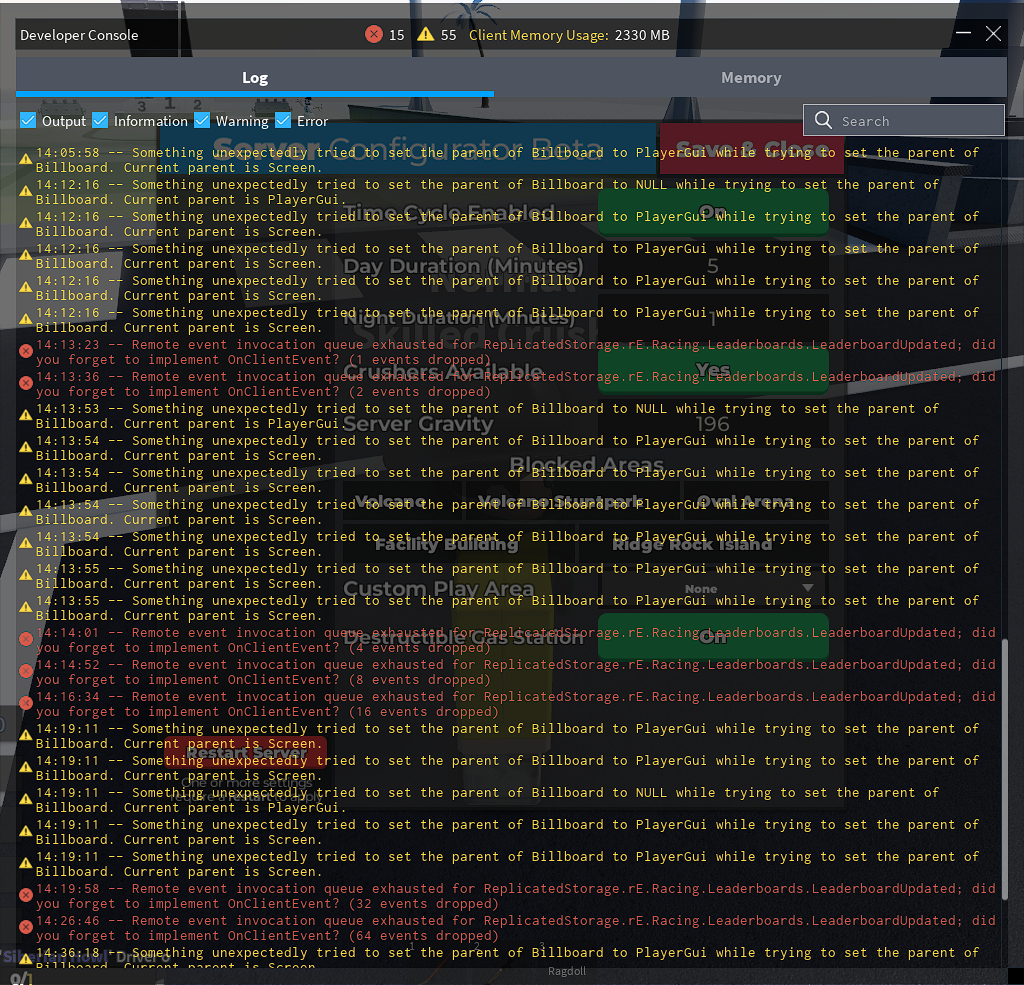The image size is (1024, 985).
Task: Minimize the Developer Console window
Action: pyautogui.click(x=963, y=34)
